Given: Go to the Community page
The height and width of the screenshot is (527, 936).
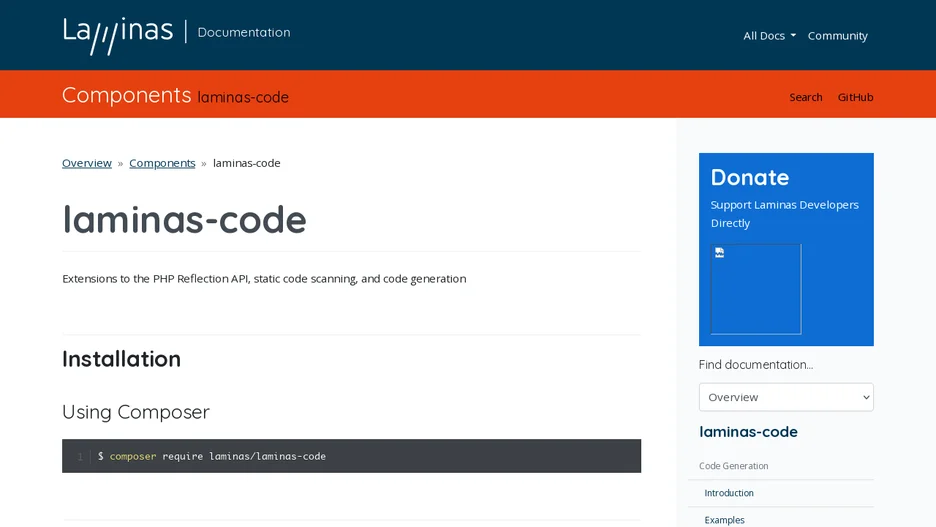Looking at the screenshot, I should coord(838,36).
